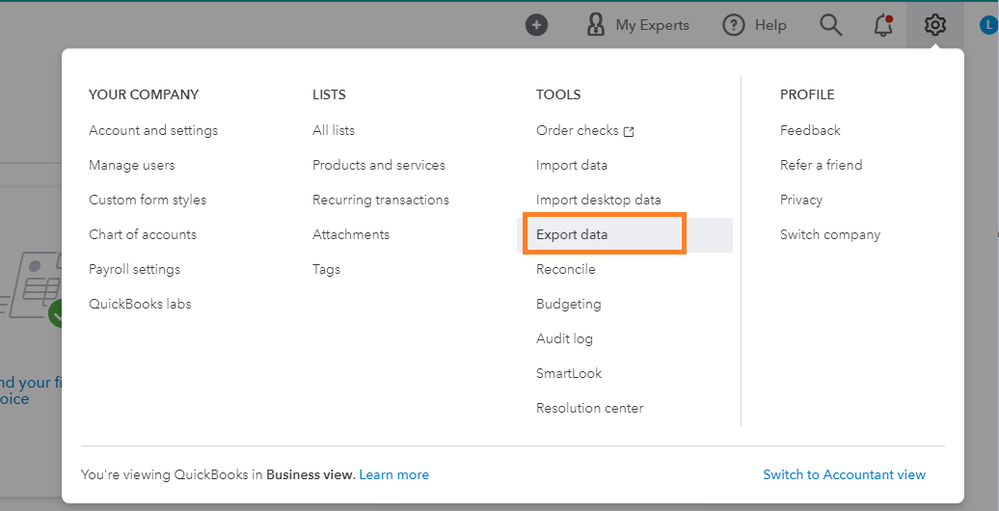Viewport: 999px width, 511px height.
Task: Open Budgeting tool
Action: (569, 304)
